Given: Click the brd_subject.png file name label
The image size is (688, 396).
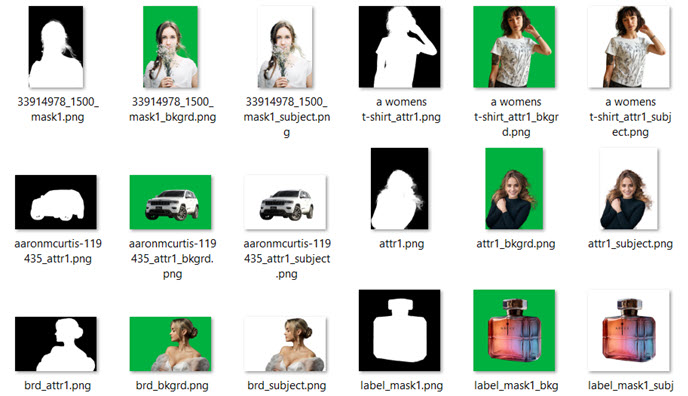Looking at the screenshot, I should point(287,385).
